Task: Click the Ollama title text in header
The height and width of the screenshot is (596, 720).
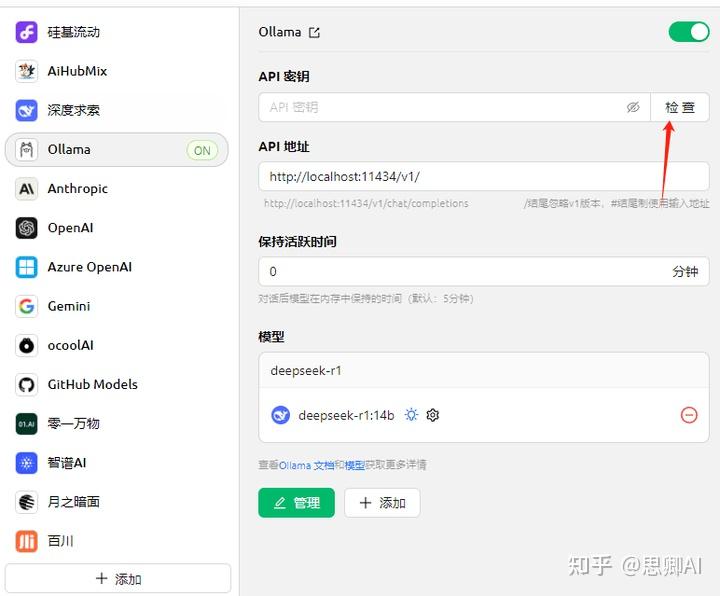Action: pos(280,32)
